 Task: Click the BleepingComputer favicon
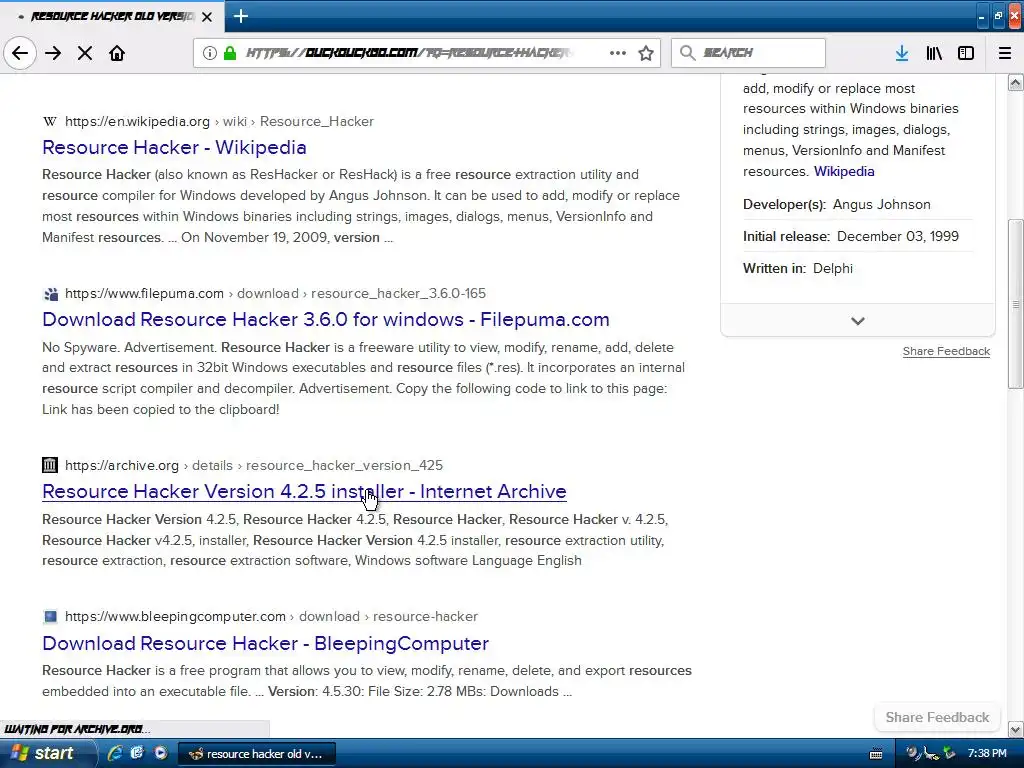[x=50, y=616]
